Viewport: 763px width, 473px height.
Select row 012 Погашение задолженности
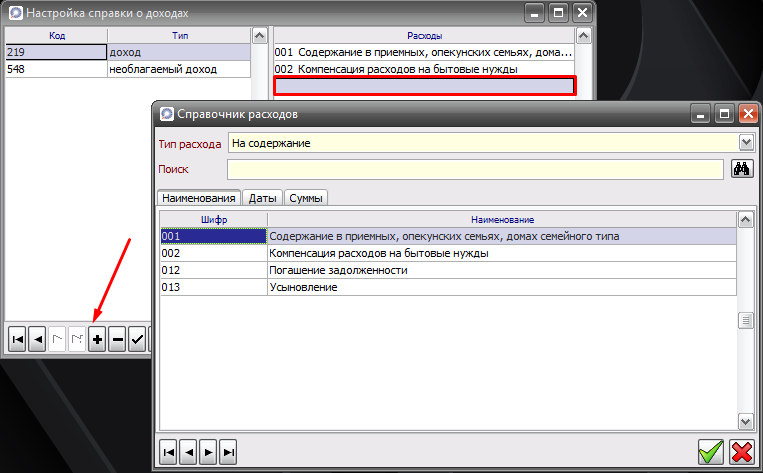pyautogui.click(x=448, y=270)
